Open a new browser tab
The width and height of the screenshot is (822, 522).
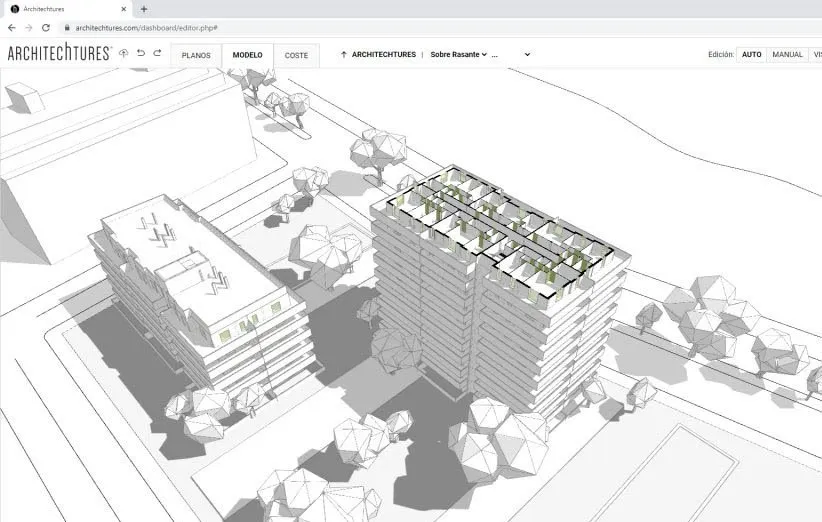click(144, 9)
